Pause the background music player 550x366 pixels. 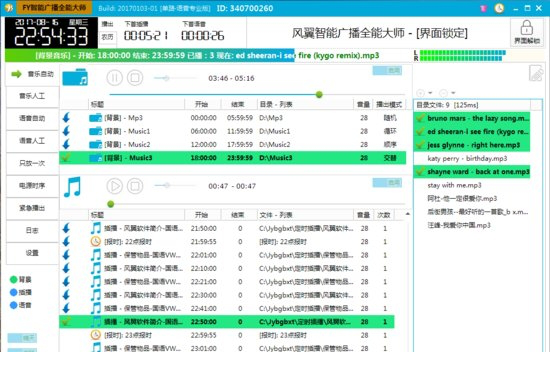click(114, 78)
